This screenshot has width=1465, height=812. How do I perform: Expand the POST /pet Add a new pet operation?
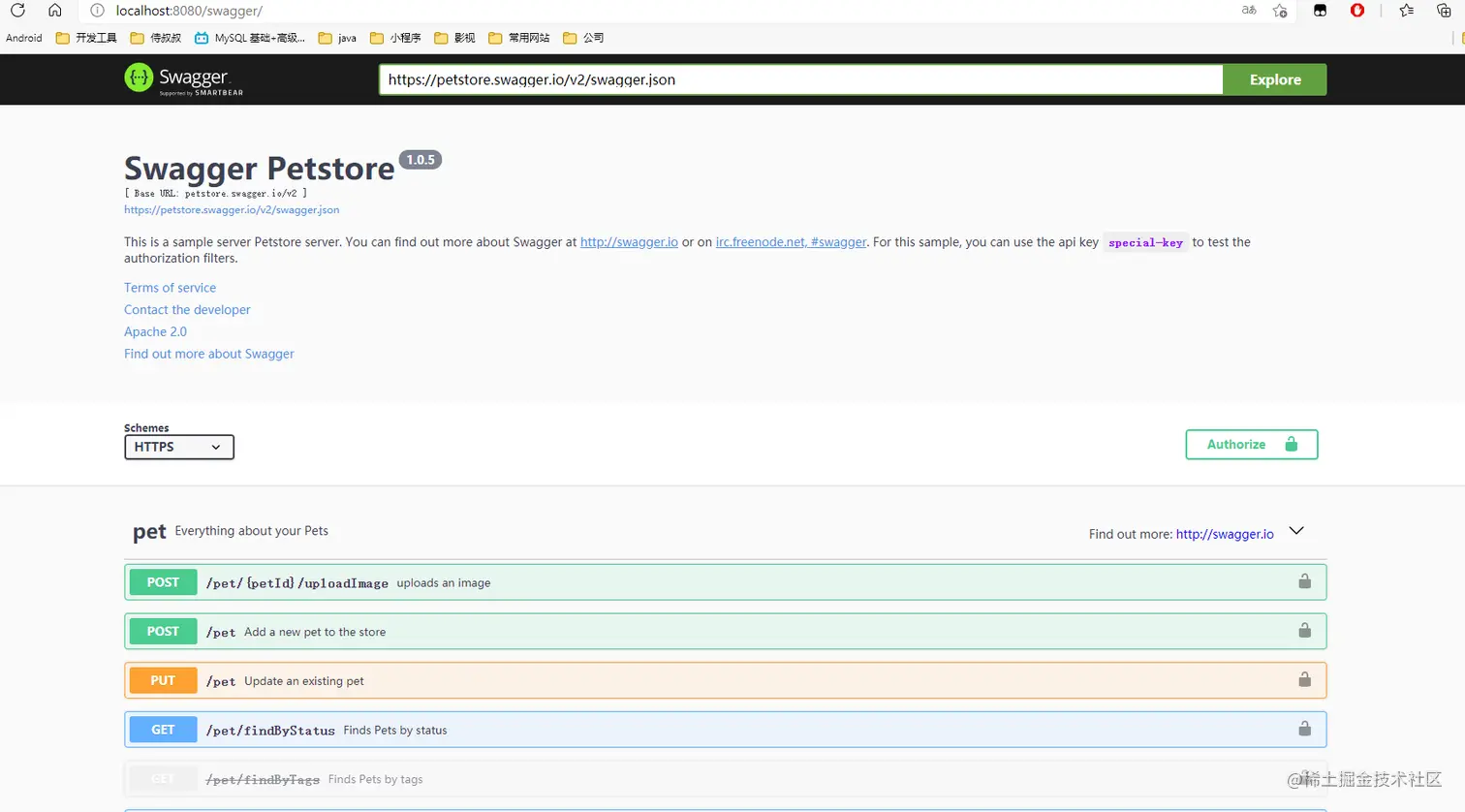[x=725, y=632]
